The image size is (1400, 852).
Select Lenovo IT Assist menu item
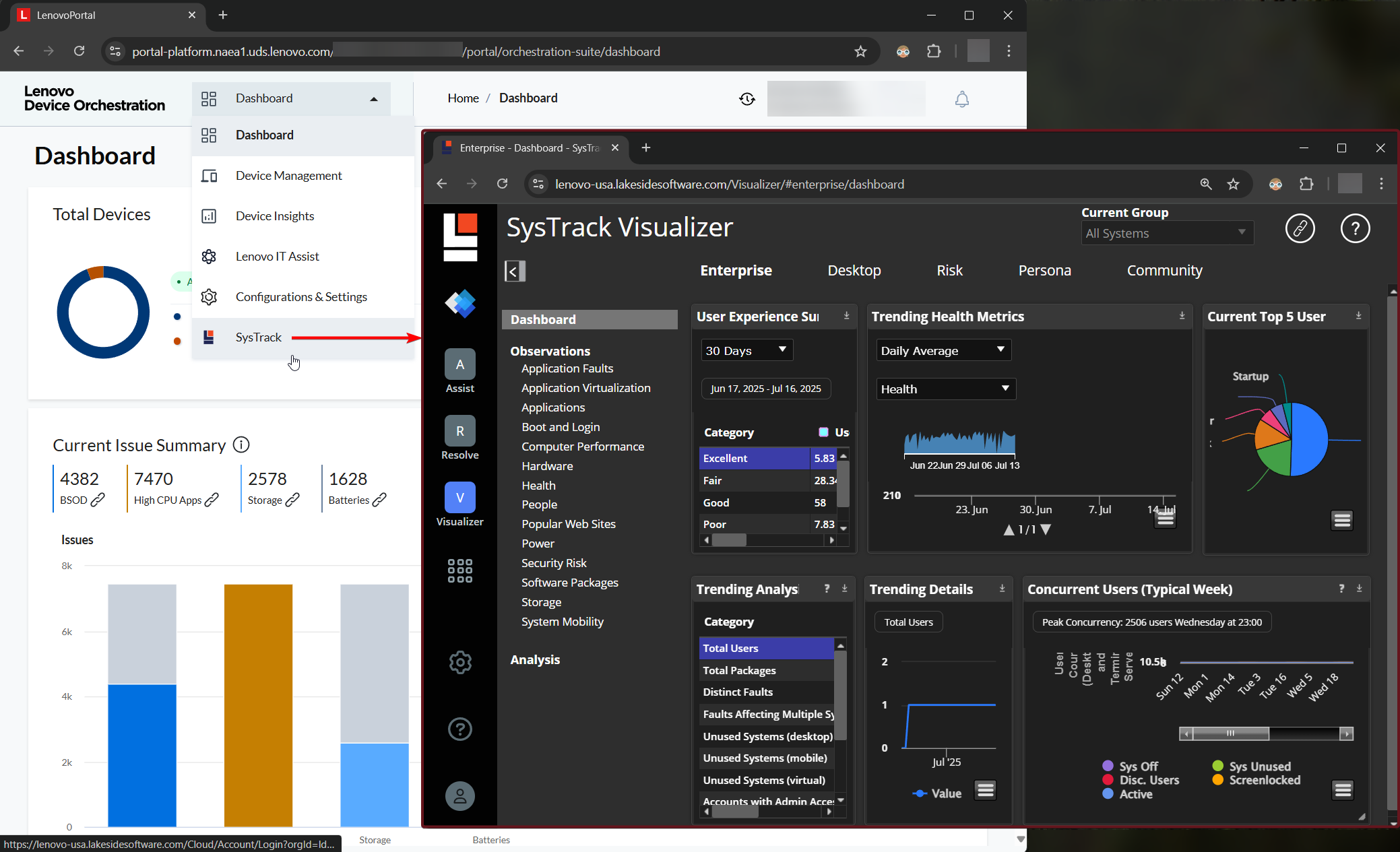tap(303, 257)
